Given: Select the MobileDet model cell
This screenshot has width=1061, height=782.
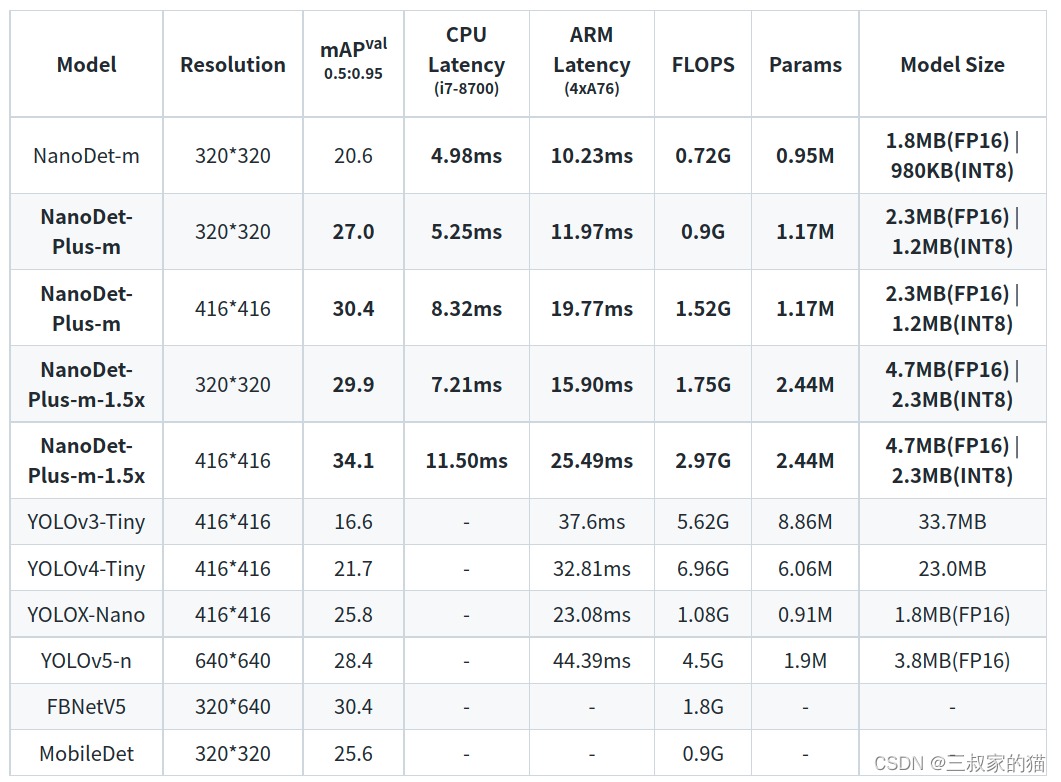Looking at the screenshot, I should point(87,754).
